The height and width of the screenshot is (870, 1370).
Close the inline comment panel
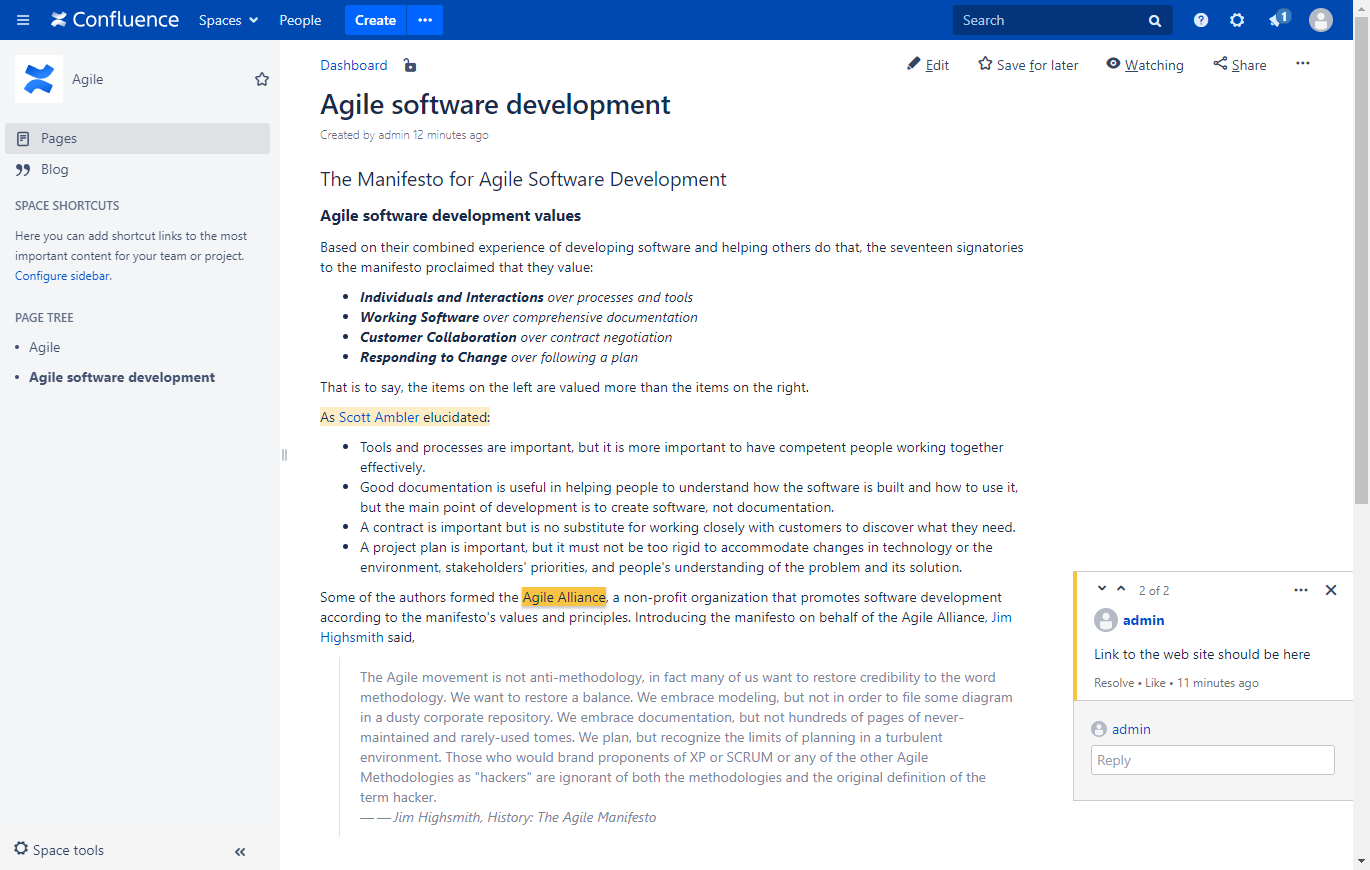coord(1331,590)
